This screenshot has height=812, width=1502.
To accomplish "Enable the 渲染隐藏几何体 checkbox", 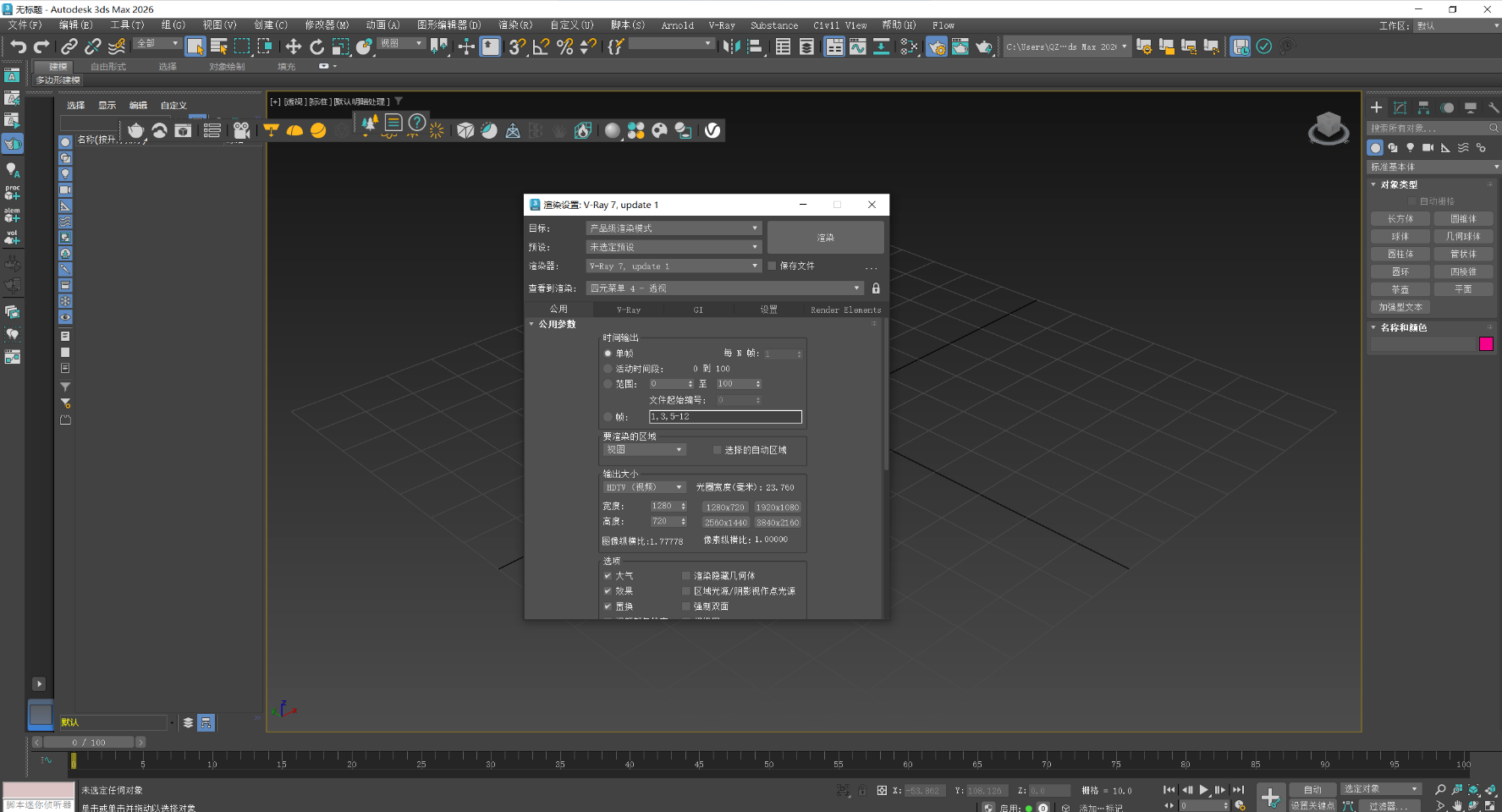I will click(x=686, y=576).
